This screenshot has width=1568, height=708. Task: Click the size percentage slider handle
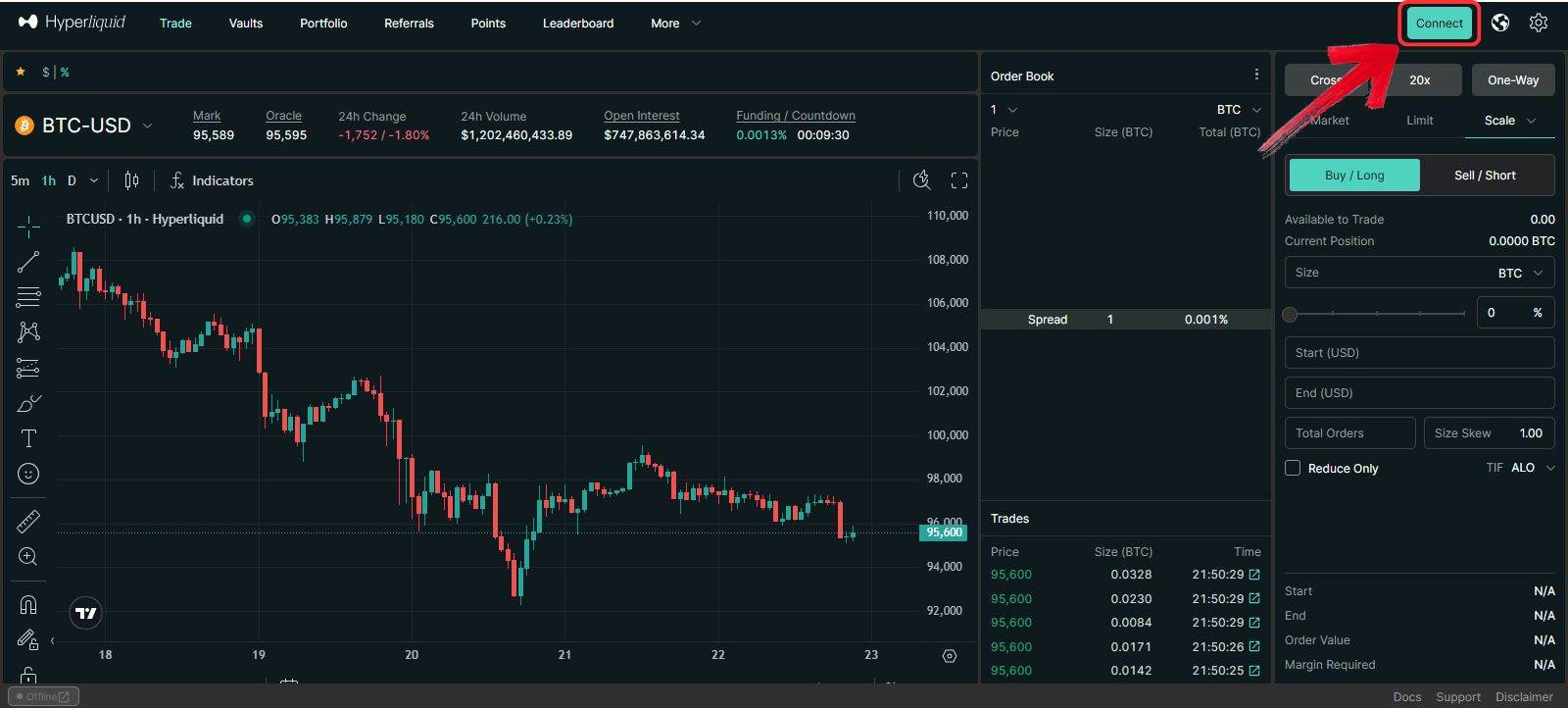pos(1290,314)
